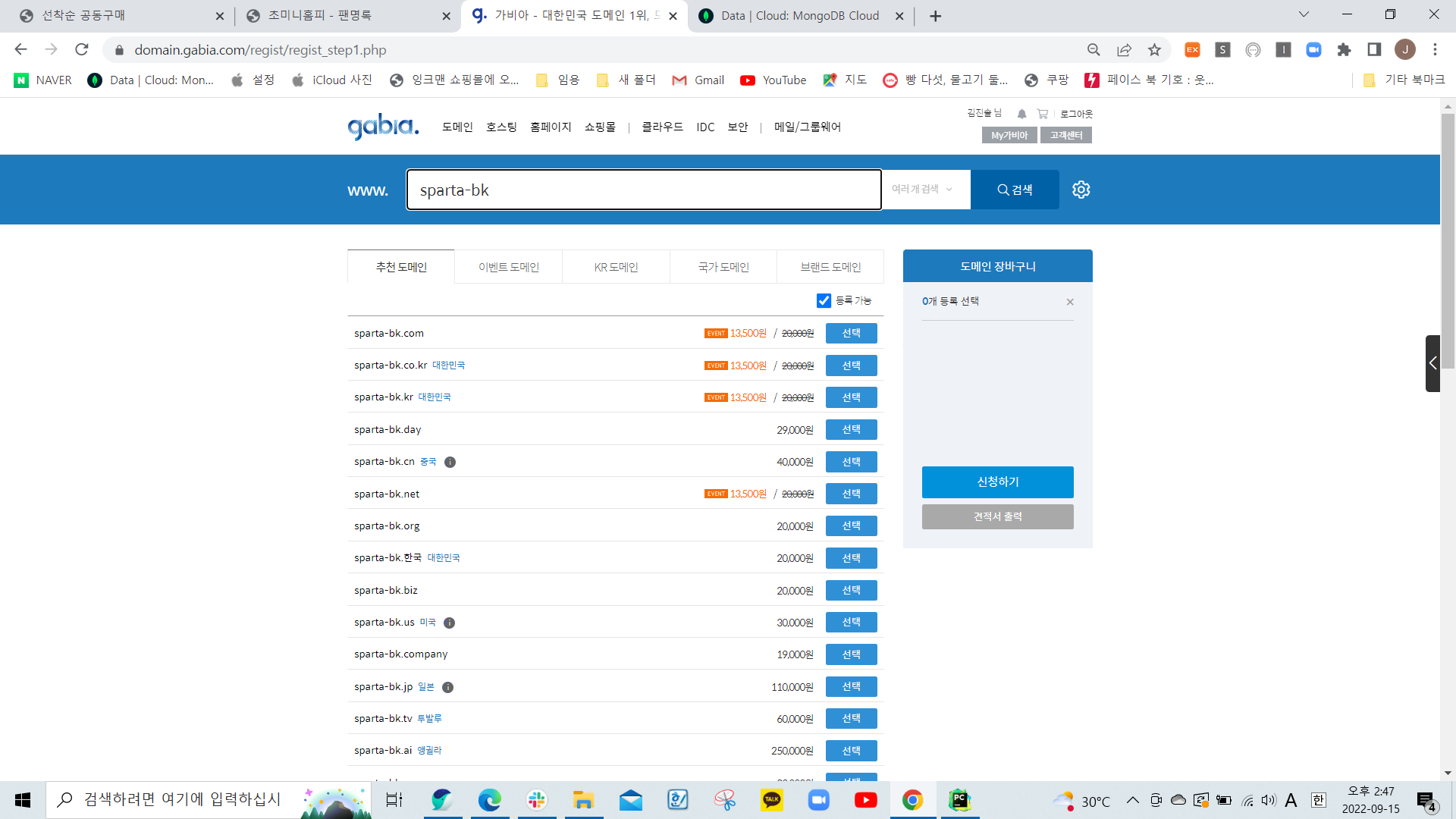
Task: Open the 메일/그룹웨어 menu
Action: (x=808, y=127)
